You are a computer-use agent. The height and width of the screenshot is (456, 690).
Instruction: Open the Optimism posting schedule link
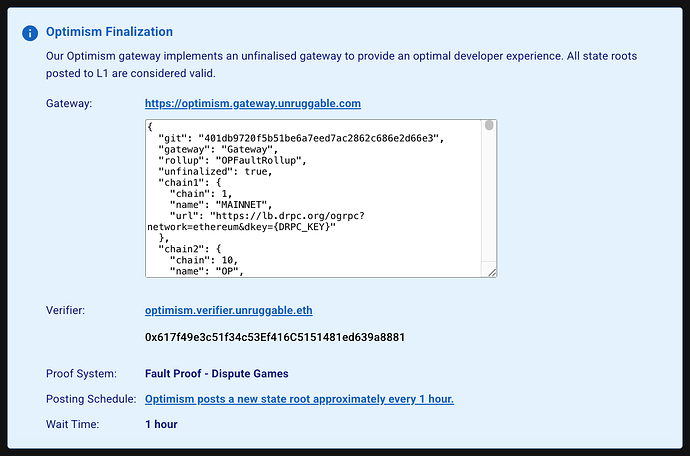[x=299, y=399]
